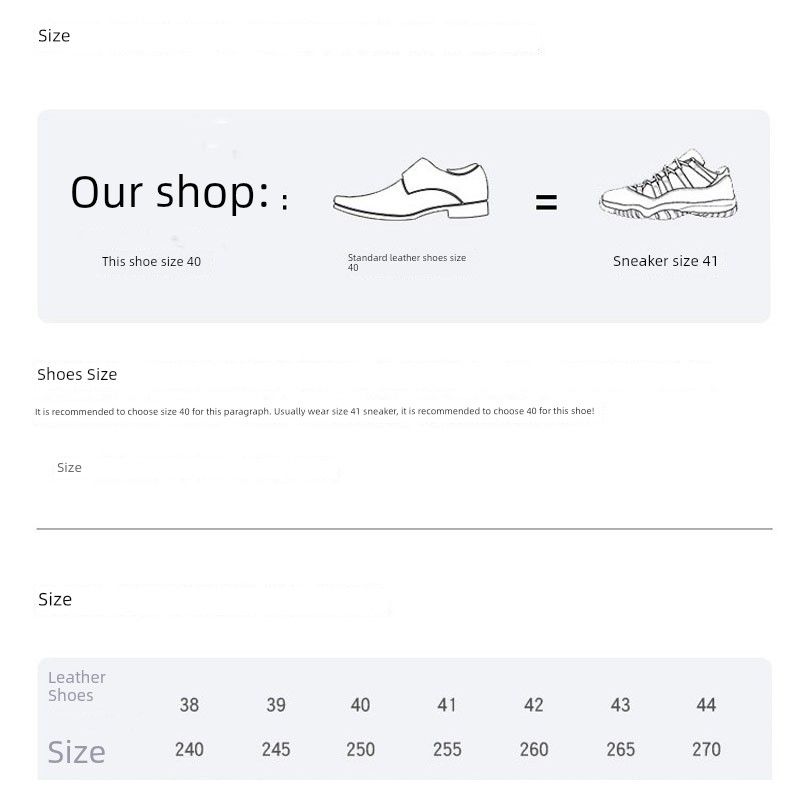Select leather shoe size 40 in table
Screen dimensions: 800x800
click(361, 705)
